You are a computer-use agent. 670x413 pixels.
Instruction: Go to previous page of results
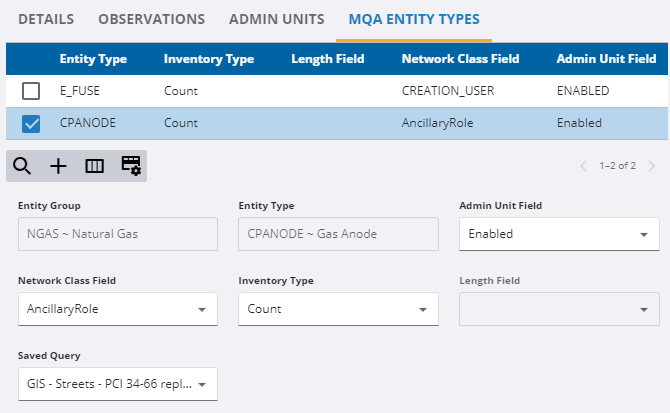(x=584, y=166)
